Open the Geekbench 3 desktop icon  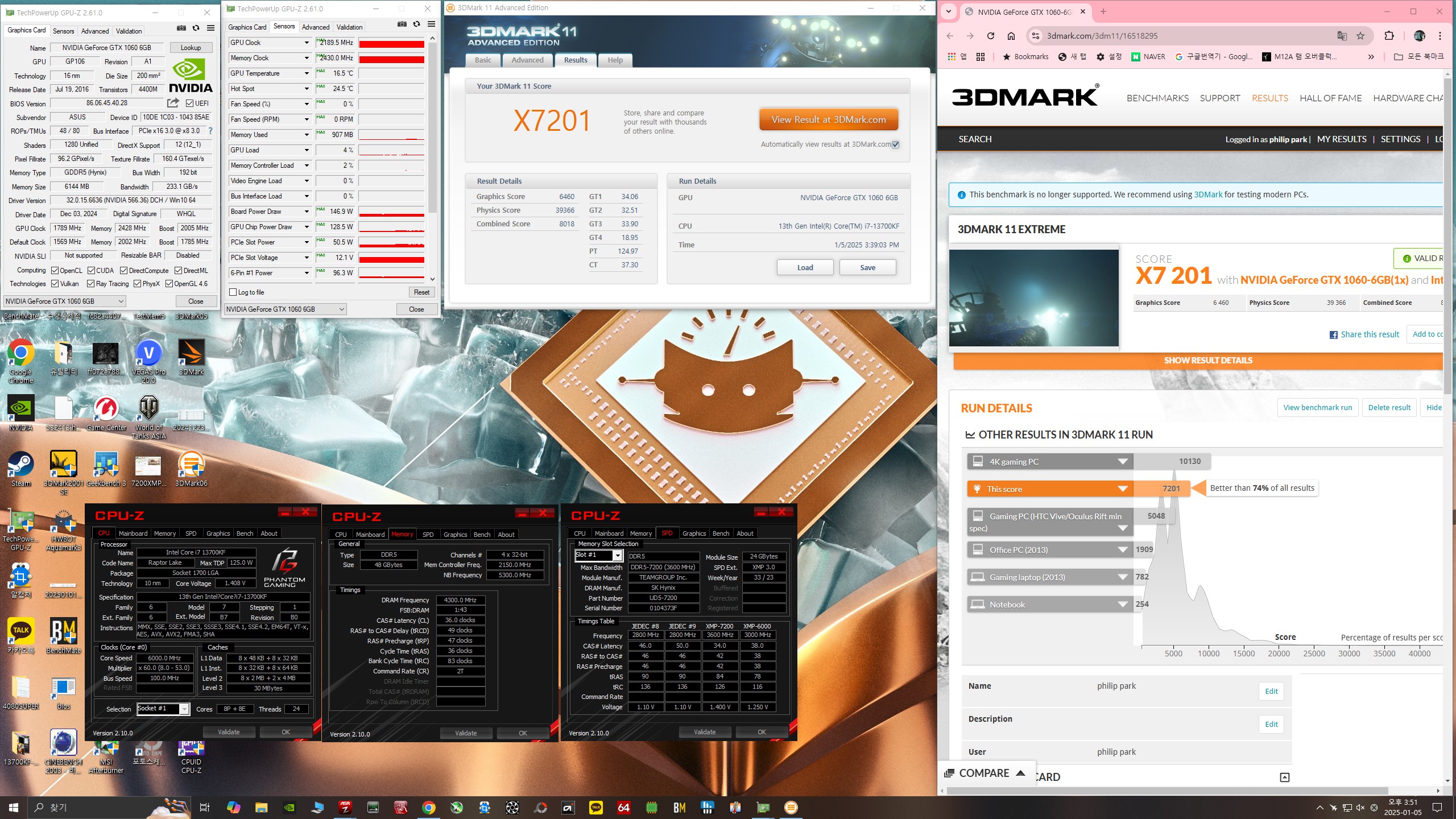click(106, 470)
